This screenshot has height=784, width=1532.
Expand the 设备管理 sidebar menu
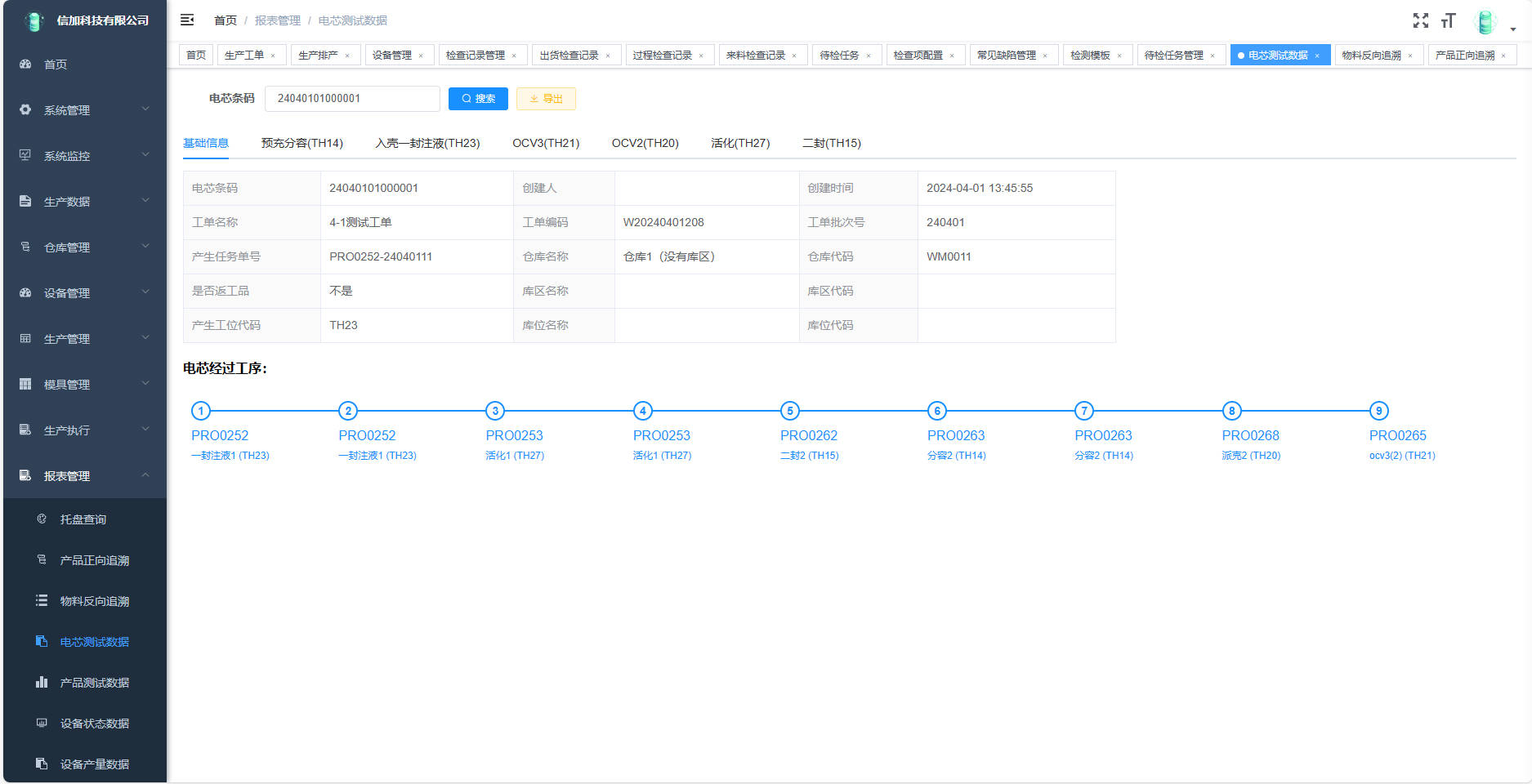[x=84, y=293]
